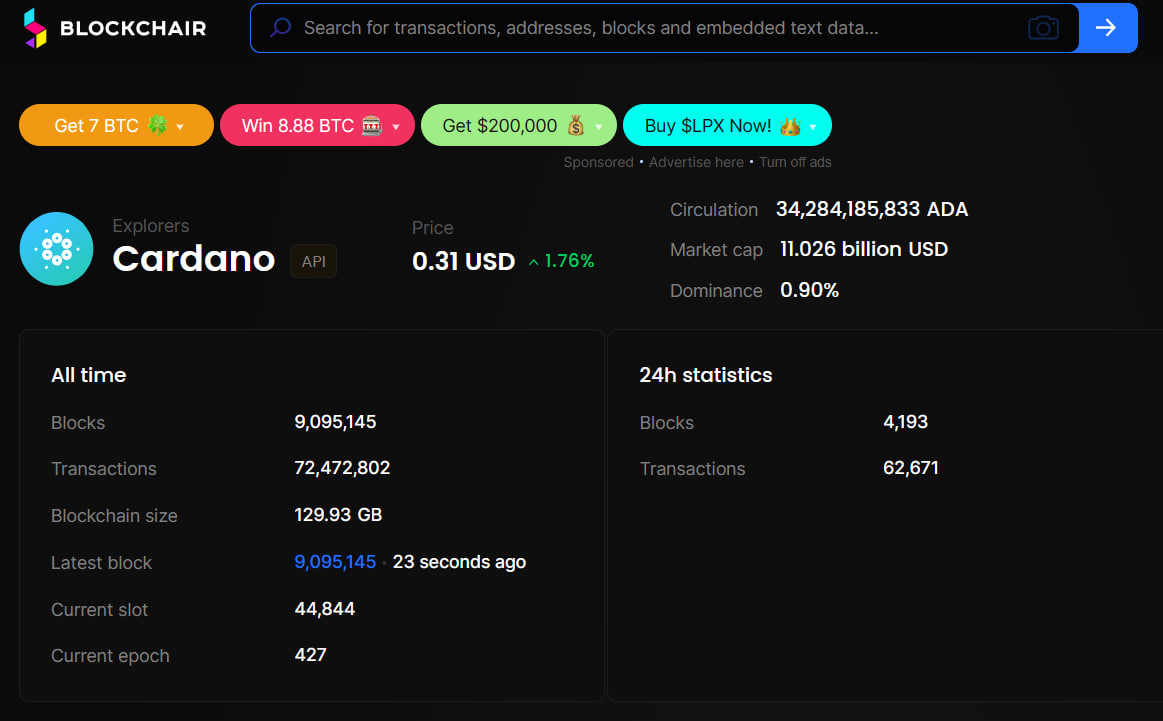1163x721 pixels.
Task: Click the Circulation label
Action: tap(714, 210)
